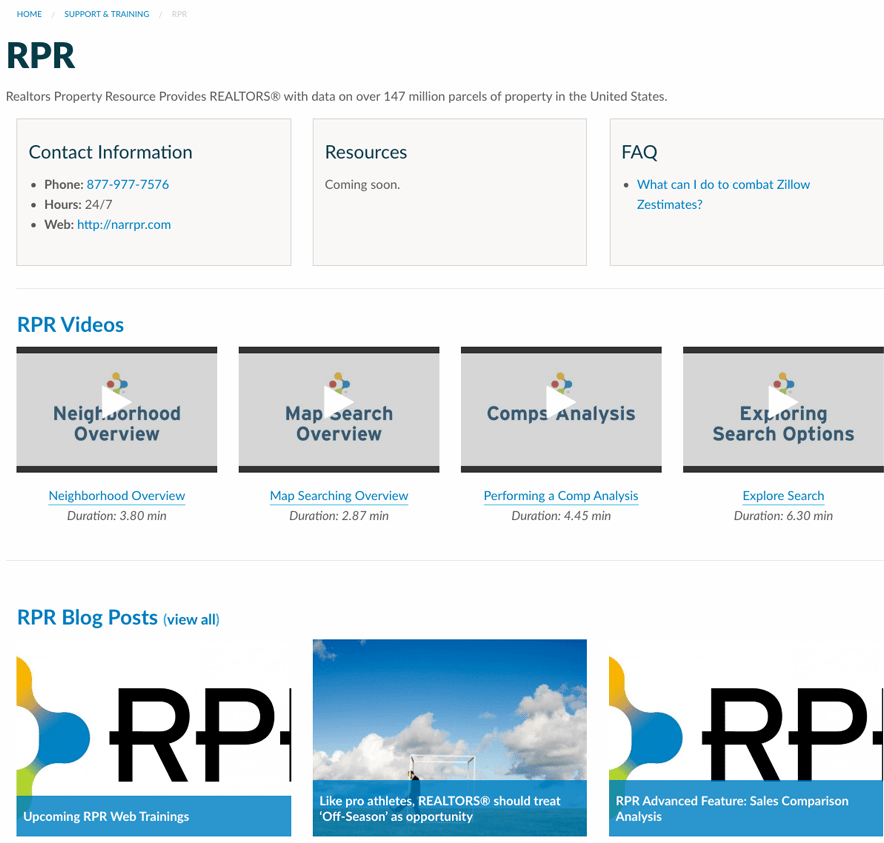Go to HOME breadcrumb link
This screenshot has width=884, height=843.
tap(29, 14)
